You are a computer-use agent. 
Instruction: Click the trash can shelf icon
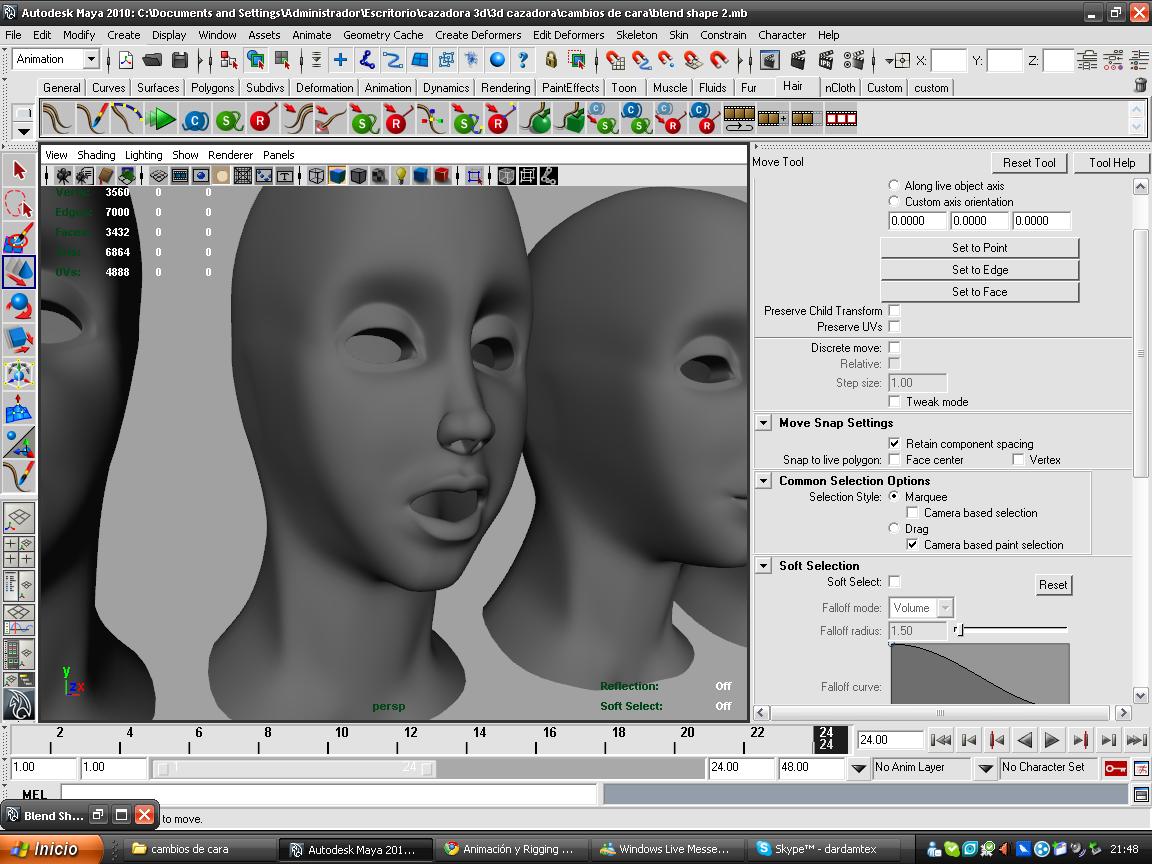[x=1140, y=86]
